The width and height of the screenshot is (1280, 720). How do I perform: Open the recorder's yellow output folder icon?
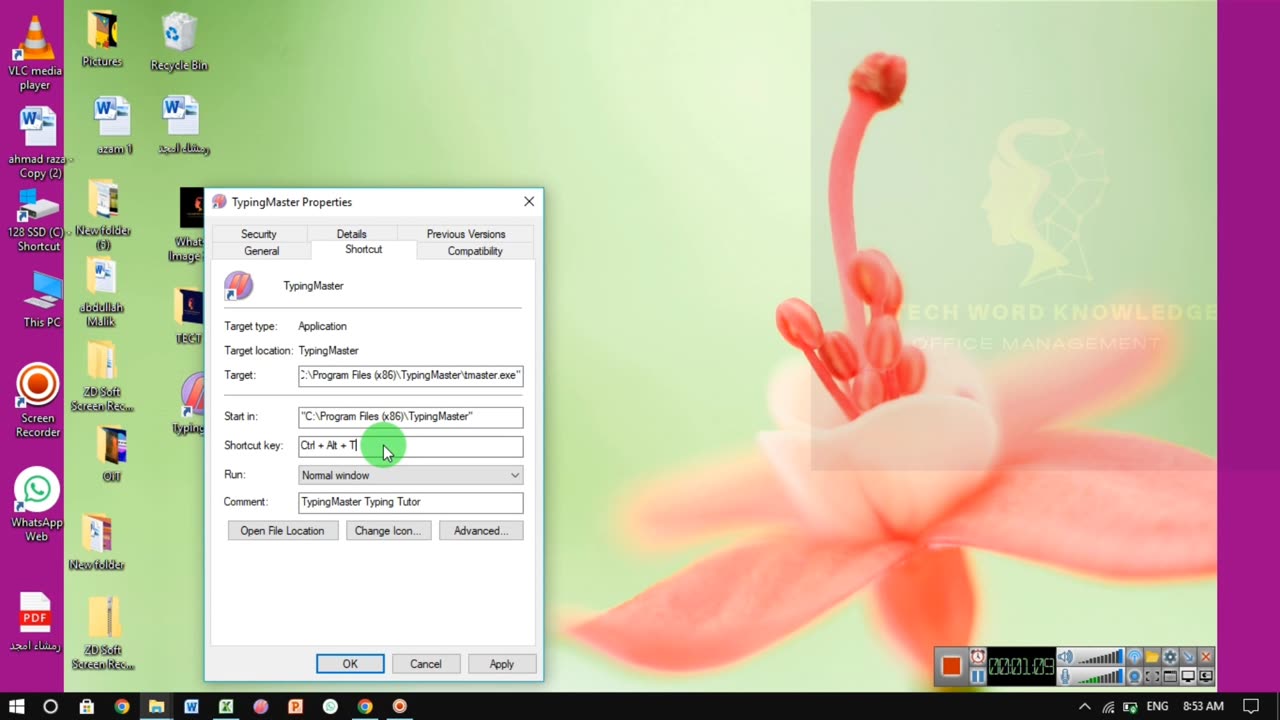coord(1152,657)
